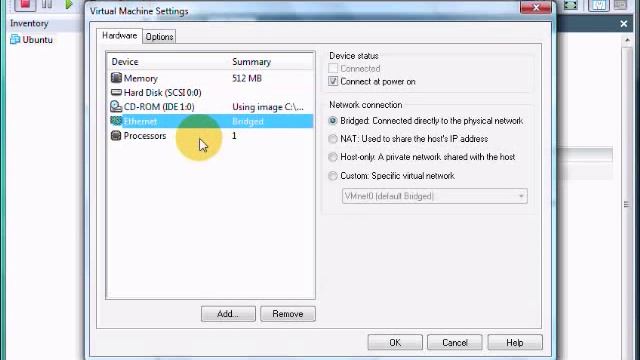Screen dimensions: 640x360
Task: Click the Remove button
Action: point(288,314)
